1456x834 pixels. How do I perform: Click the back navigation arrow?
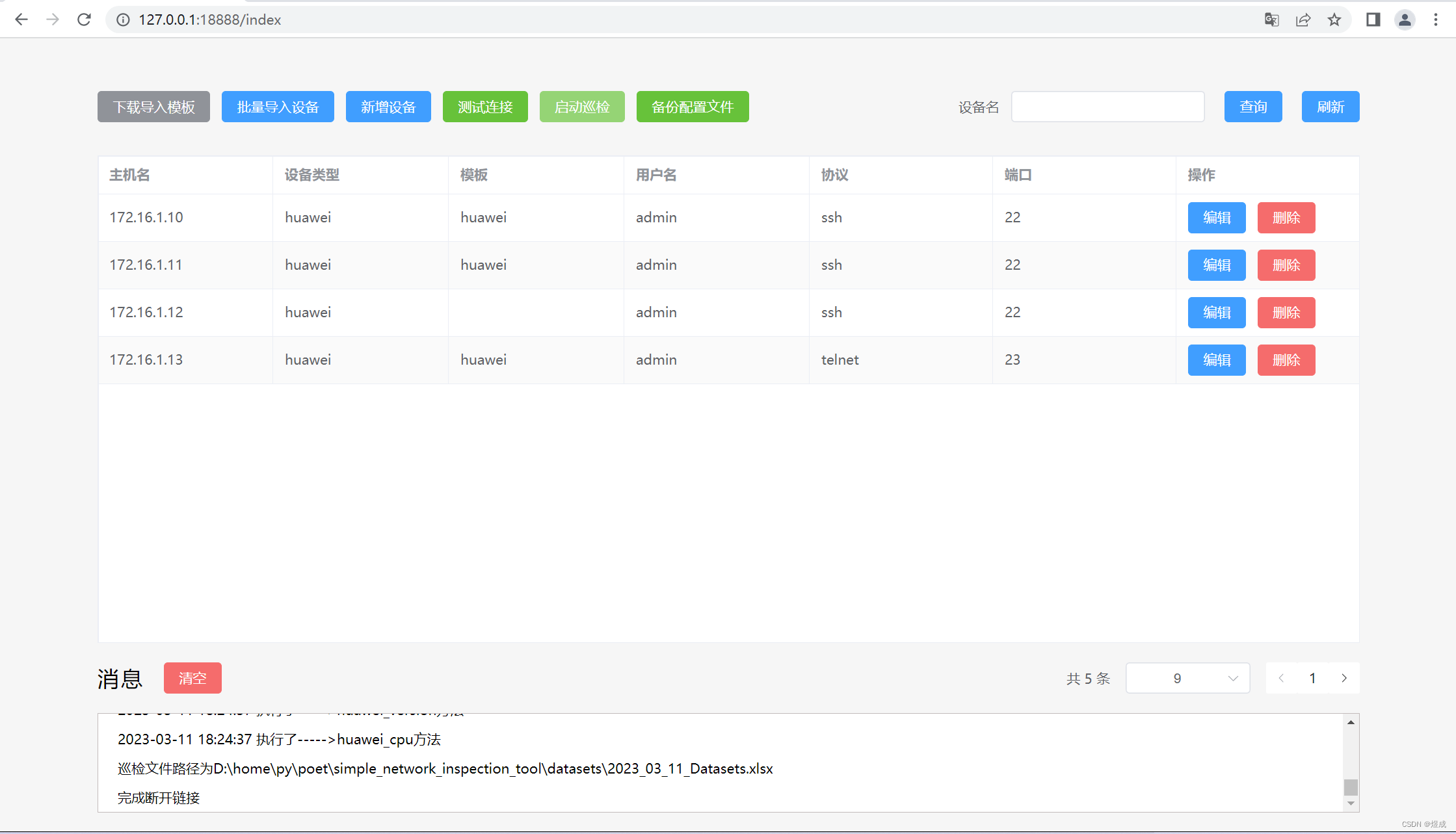tap(21, 19)
